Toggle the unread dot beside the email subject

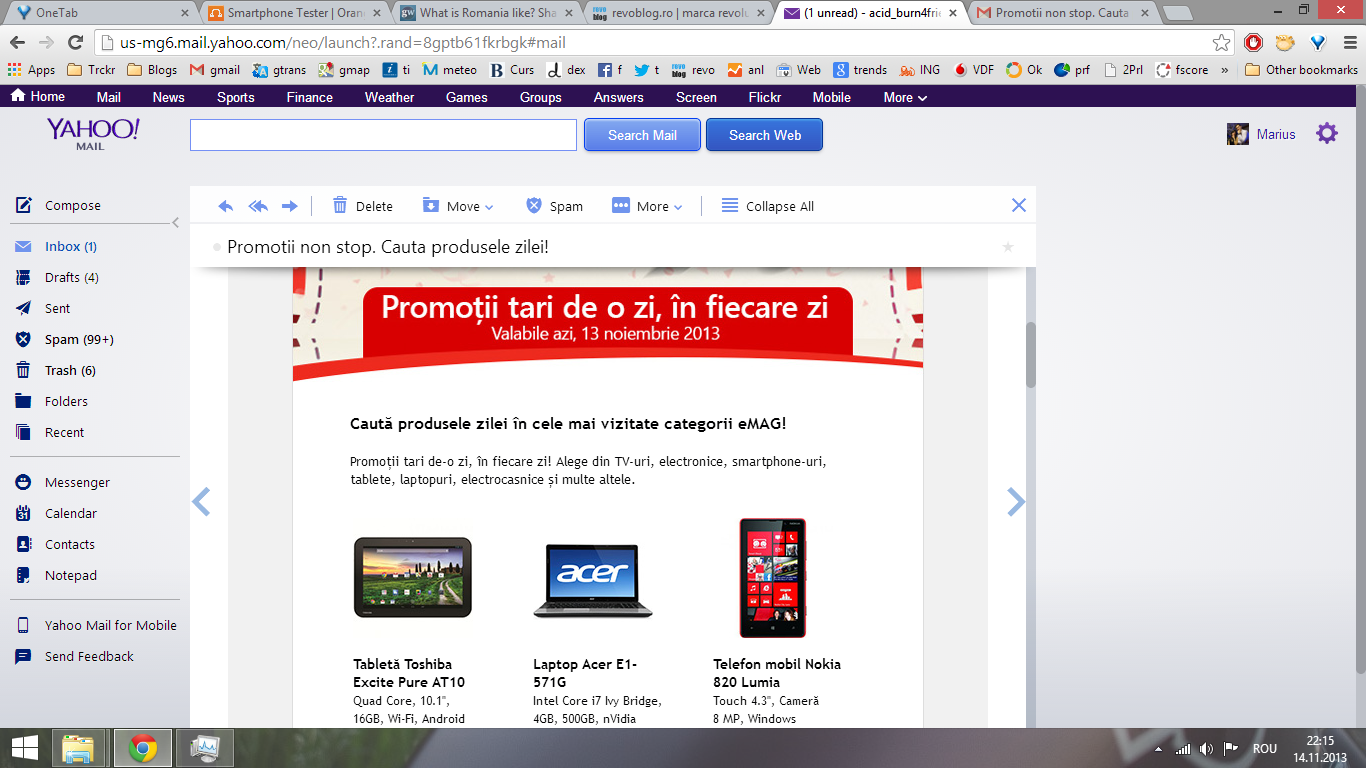[216, 247]
